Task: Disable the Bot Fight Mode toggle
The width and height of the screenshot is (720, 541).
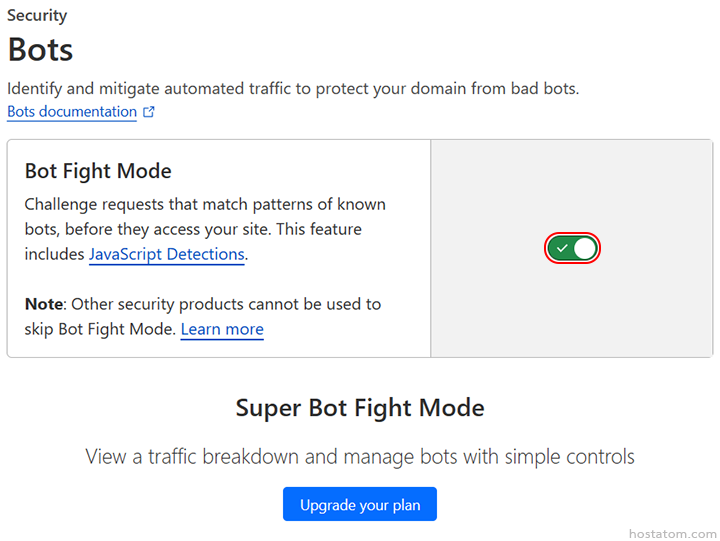Action: point(572,248)
